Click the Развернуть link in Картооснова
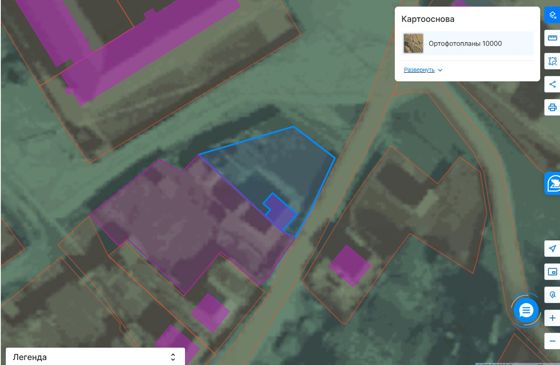 point(419,70)
